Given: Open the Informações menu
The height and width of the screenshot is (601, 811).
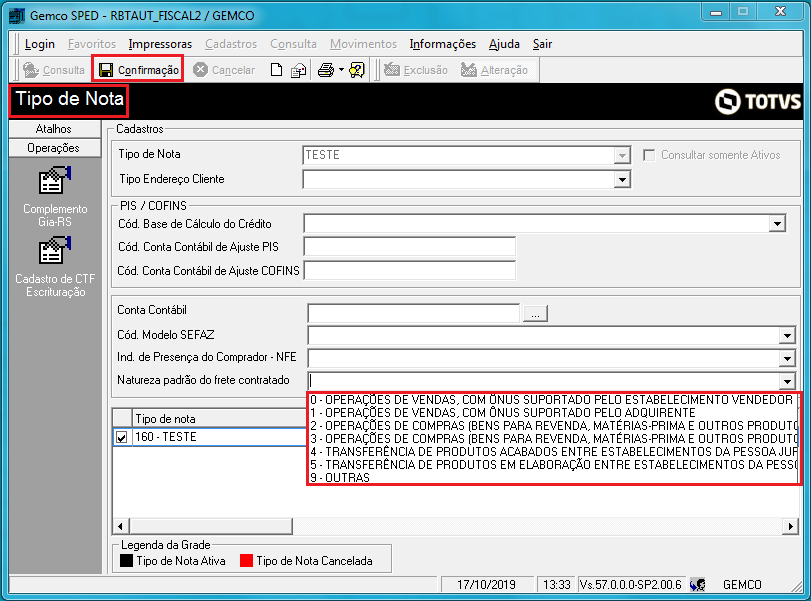Looking at the screenshot, I should (x=443, y=44).
